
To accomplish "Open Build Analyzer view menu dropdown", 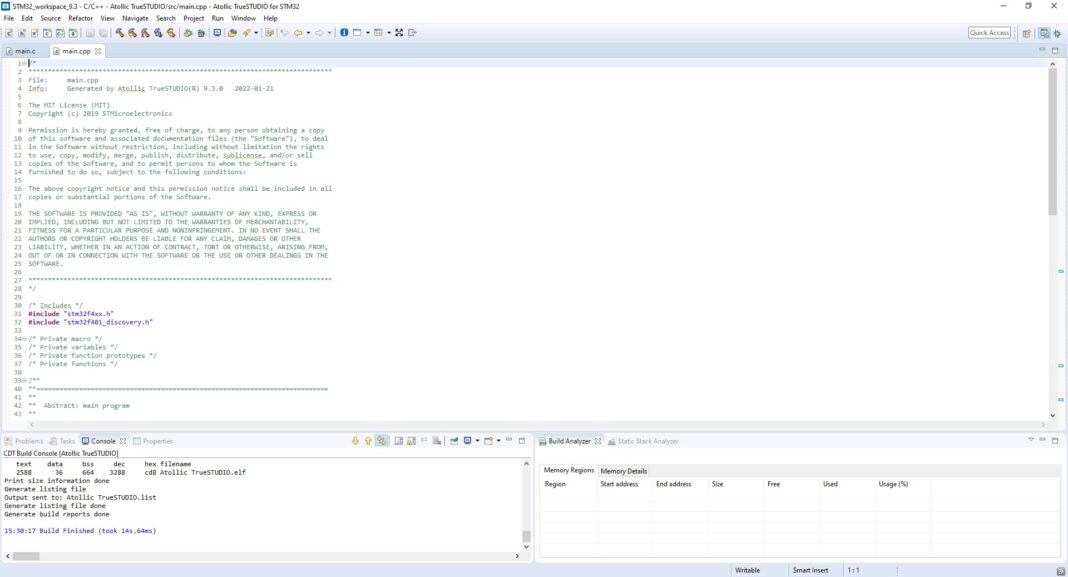I will pyautogui.click(x=1031, y=440).
